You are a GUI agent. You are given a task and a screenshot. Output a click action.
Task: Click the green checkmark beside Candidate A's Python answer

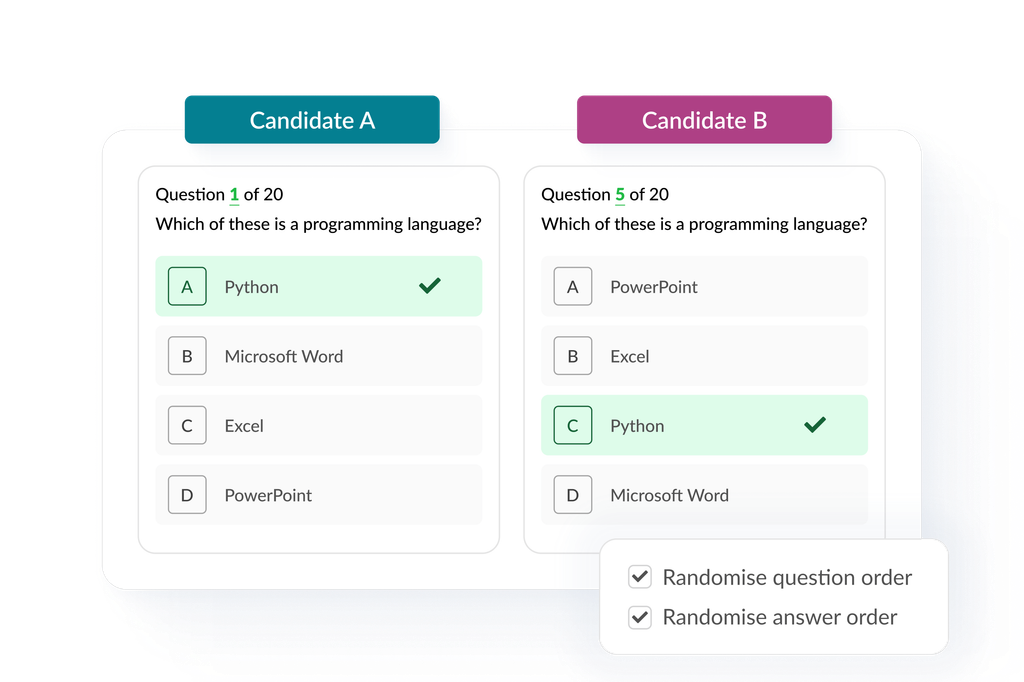(x=430, y=286)
